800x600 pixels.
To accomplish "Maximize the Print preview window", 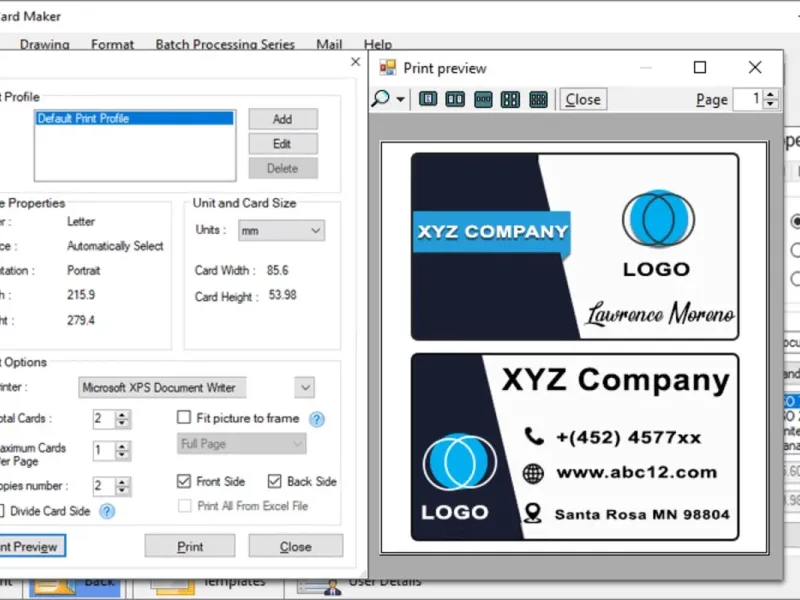I will click(x=700, y=67).
